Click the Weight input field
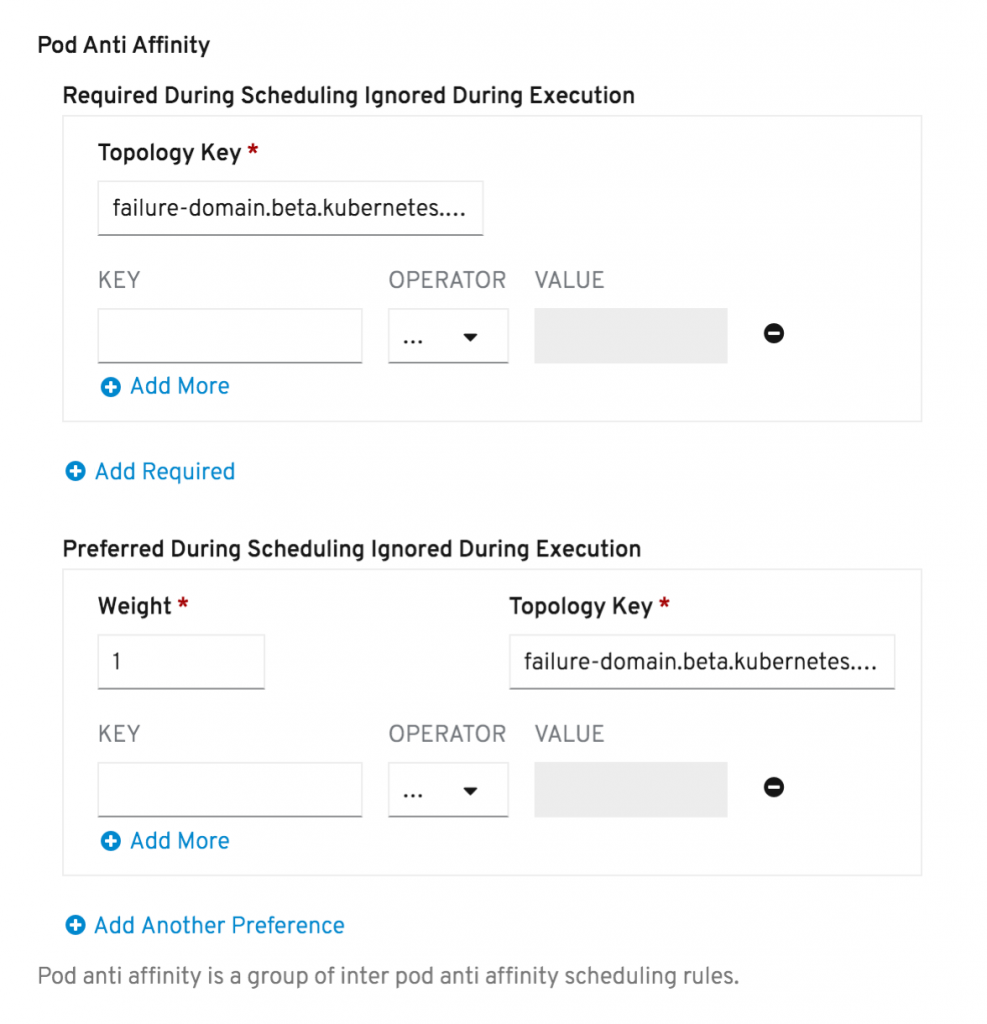987x1024 pixels. click(x=181, y=662)
